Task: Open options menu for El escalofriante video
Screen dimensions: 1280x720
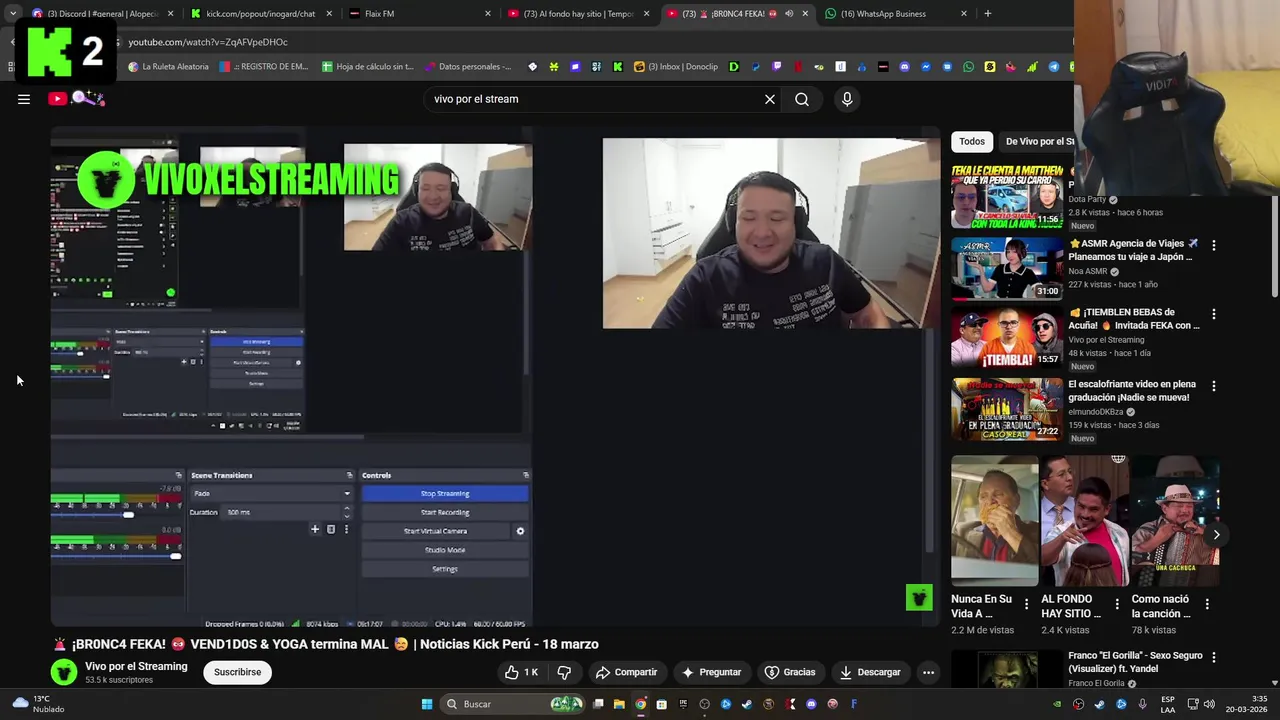Action: coord(1214,386)
